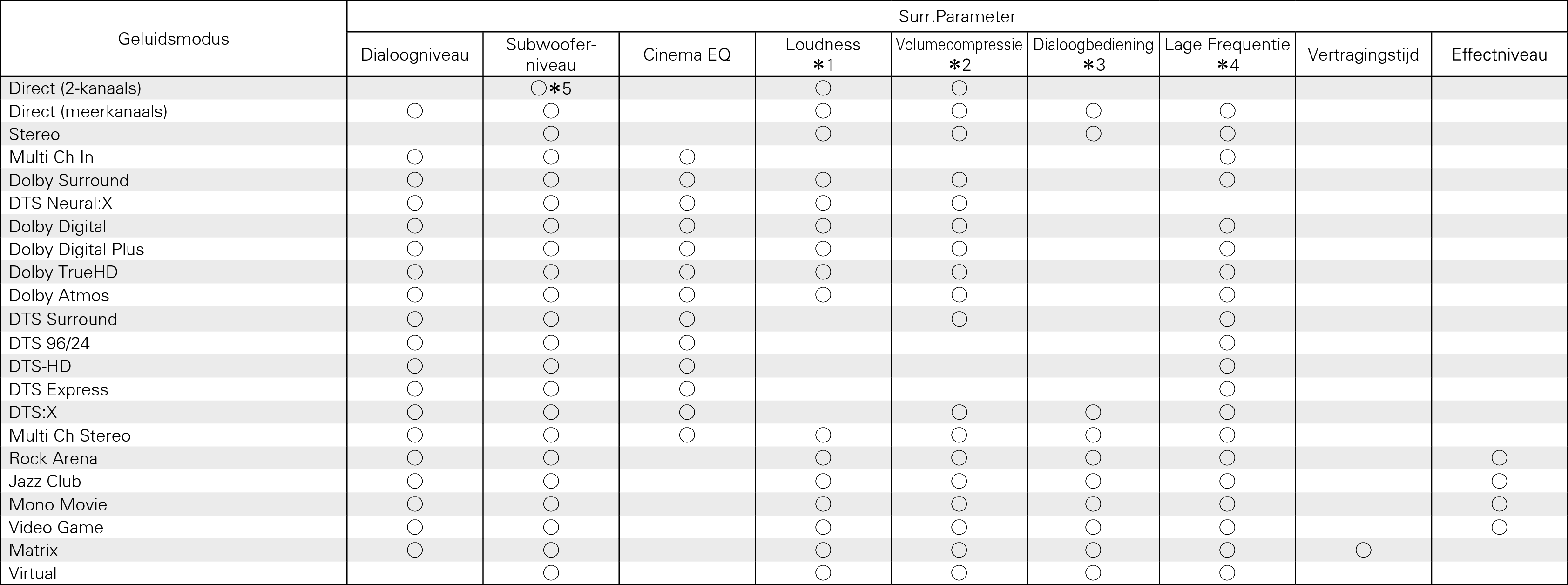Click the DTS Neural:X Loudness circle
The width and height of the screenshot is (1568, 585).
point(823,203)
